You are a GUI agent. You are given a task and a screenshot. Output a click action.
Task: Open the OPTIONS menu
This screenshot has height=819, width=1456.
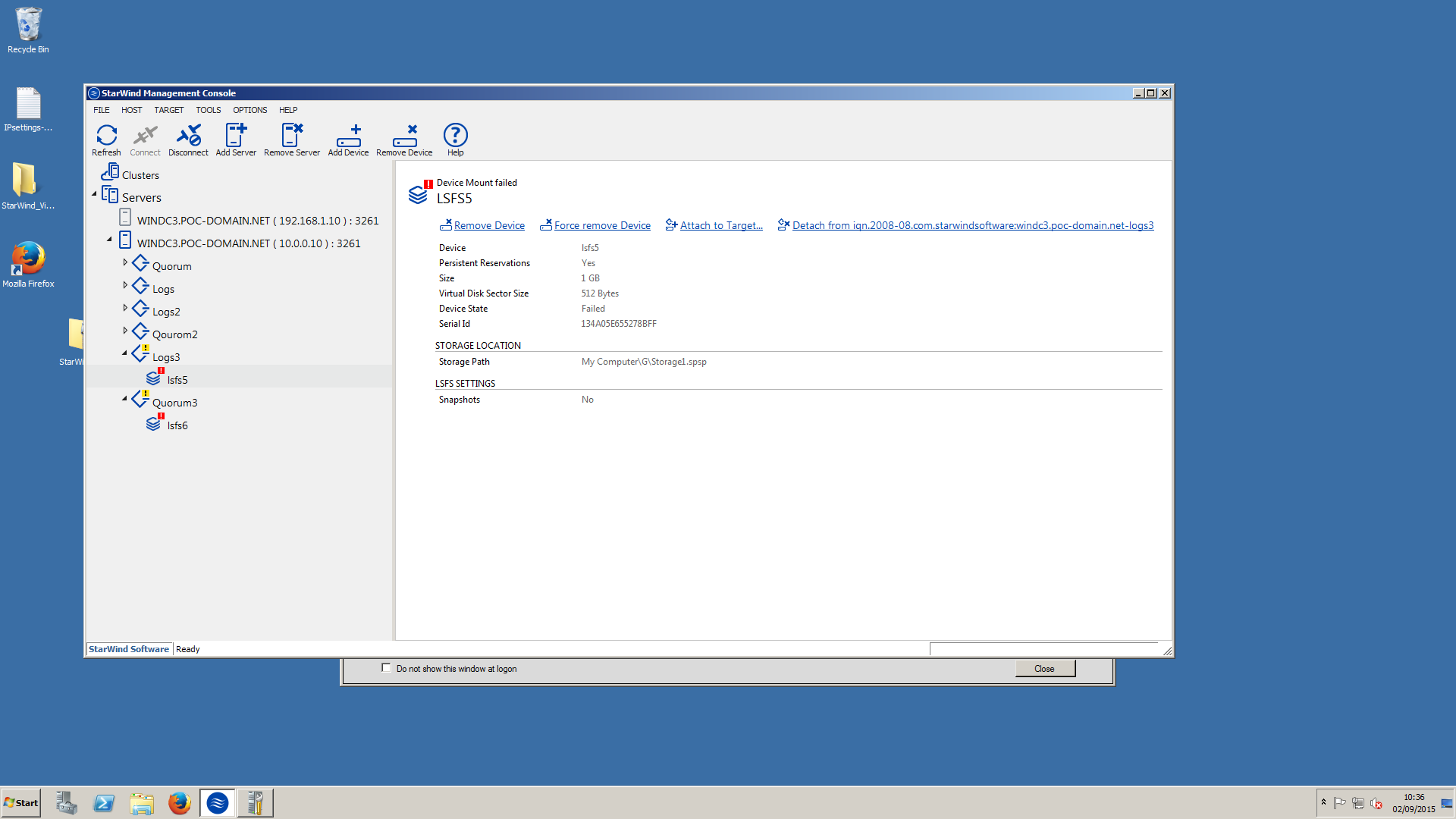(x=250, y=110)
